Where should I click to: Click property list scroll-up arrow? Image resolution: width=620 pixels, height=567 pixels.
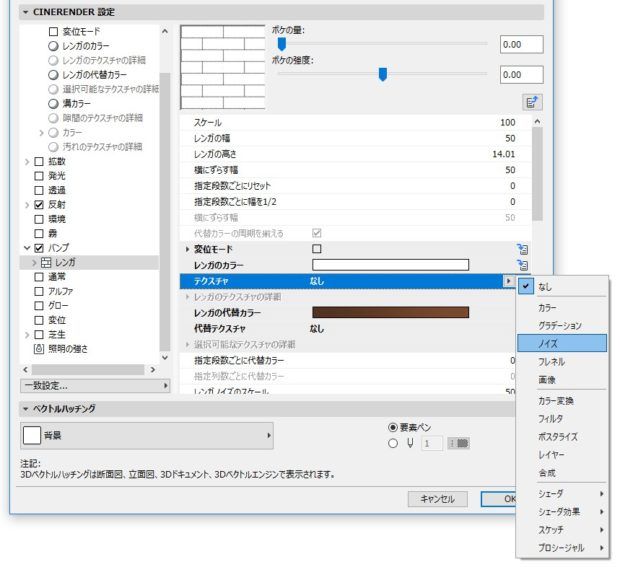tap(537, 122)
